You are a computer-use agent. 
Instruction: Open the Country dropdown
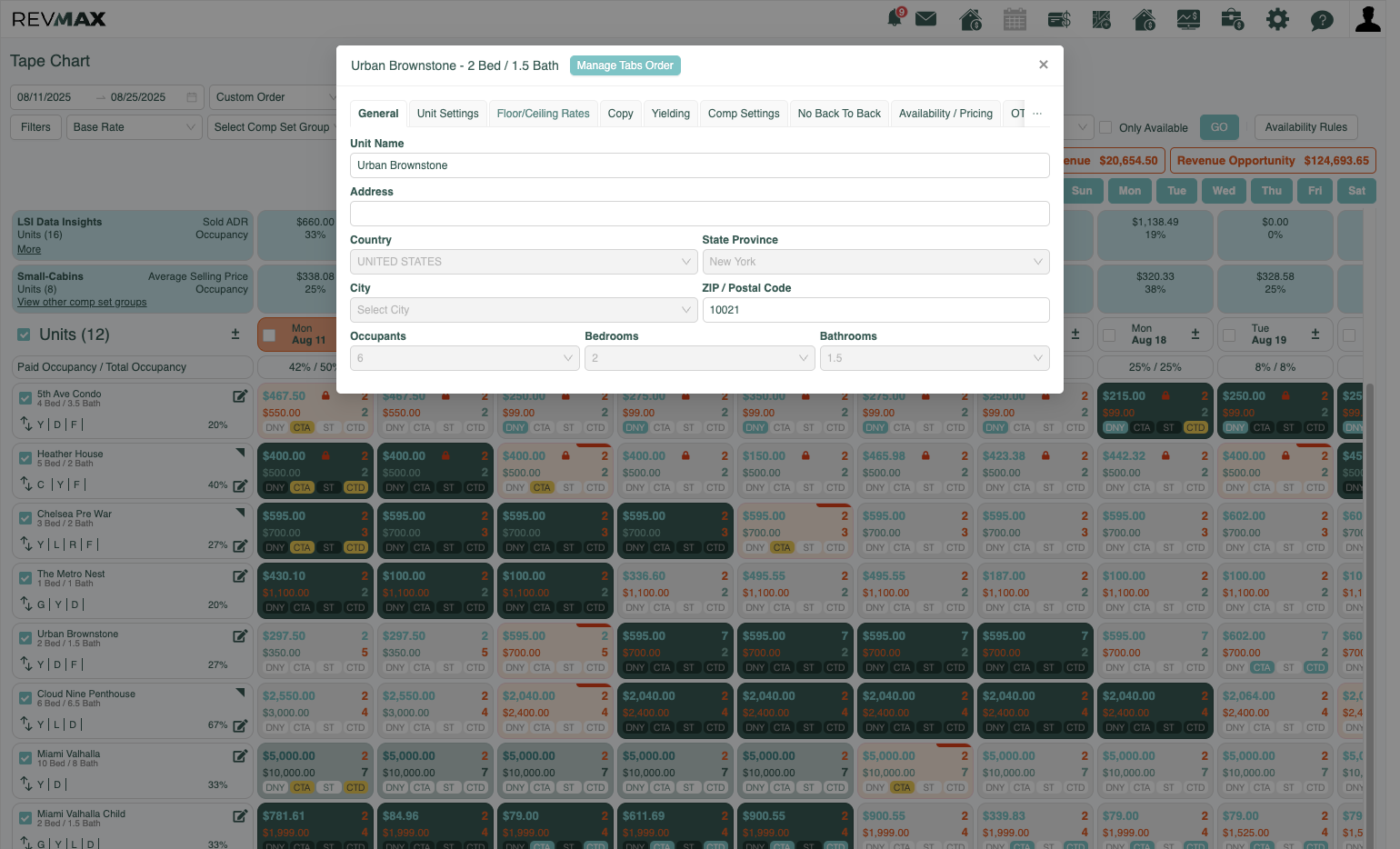coord(524,262)
